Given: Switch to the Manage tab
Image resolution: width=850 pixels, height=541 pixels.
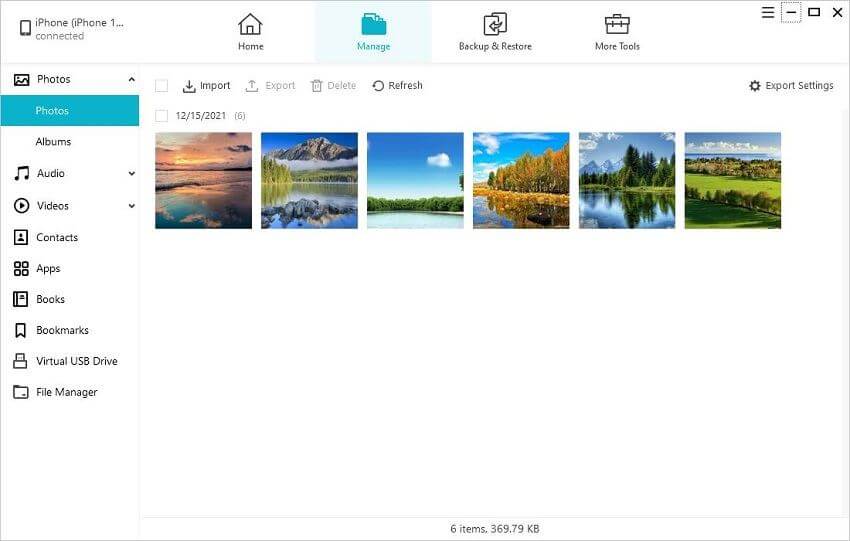Looking at the screenshot, I should click(373, 31).
